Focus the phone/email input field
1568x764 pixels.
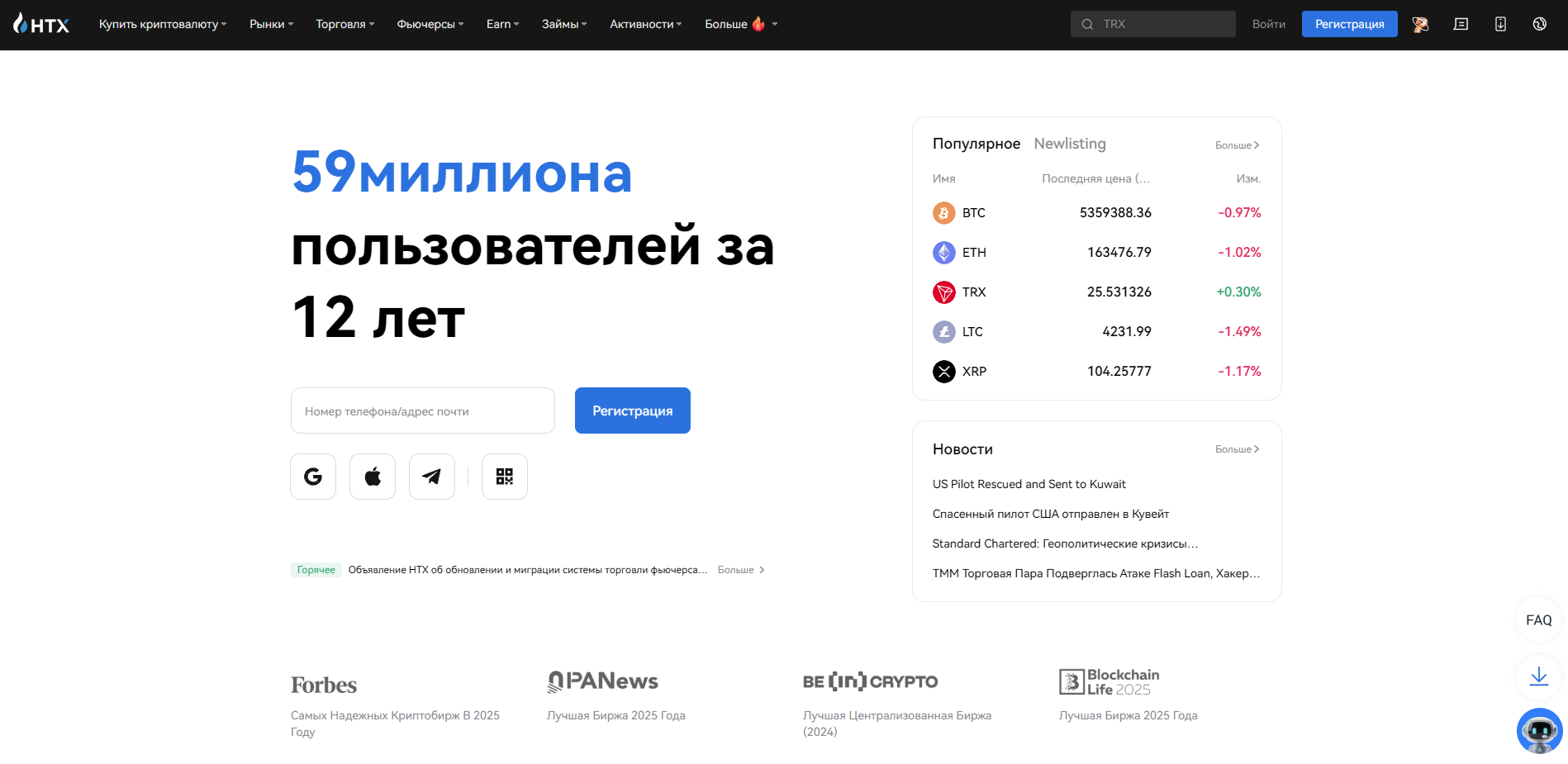(x=422, y=410)
